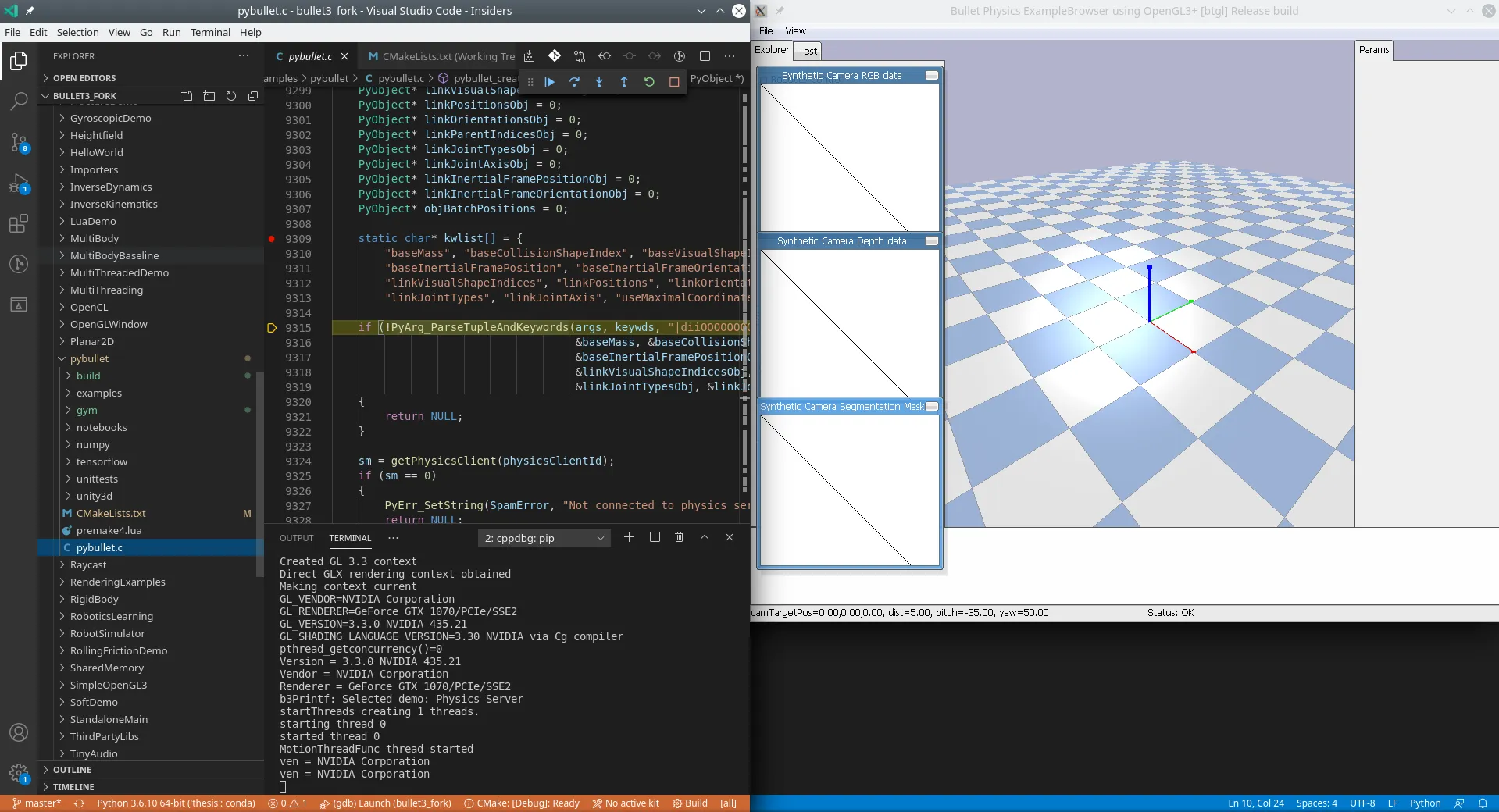The height and width of the screenshot is (812, 1499).
Task: Stop the debugging session
Action: pyautogui.click(x=674, y=82)
